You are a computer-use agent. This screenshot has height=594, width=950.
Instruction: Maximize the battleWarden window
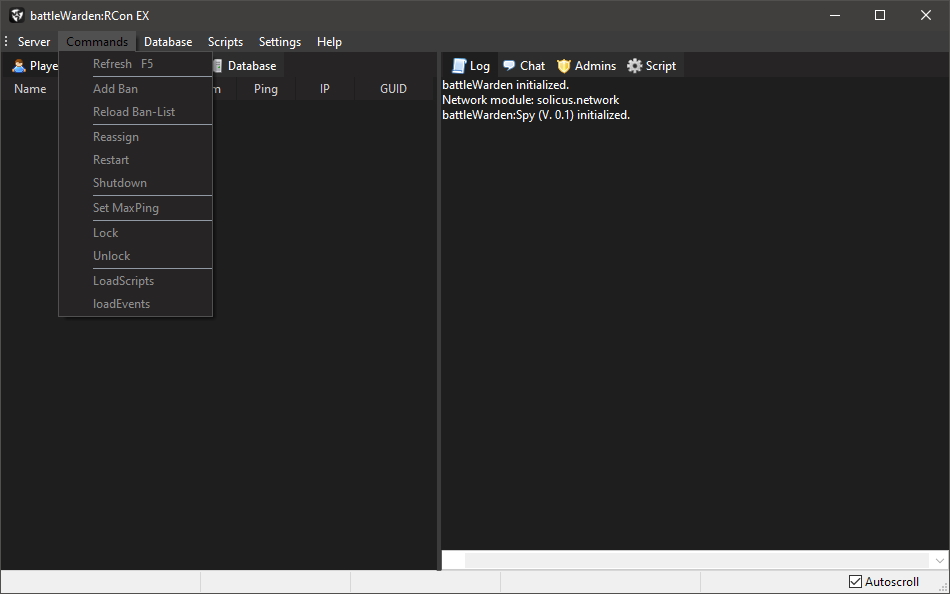click(880, 15)
